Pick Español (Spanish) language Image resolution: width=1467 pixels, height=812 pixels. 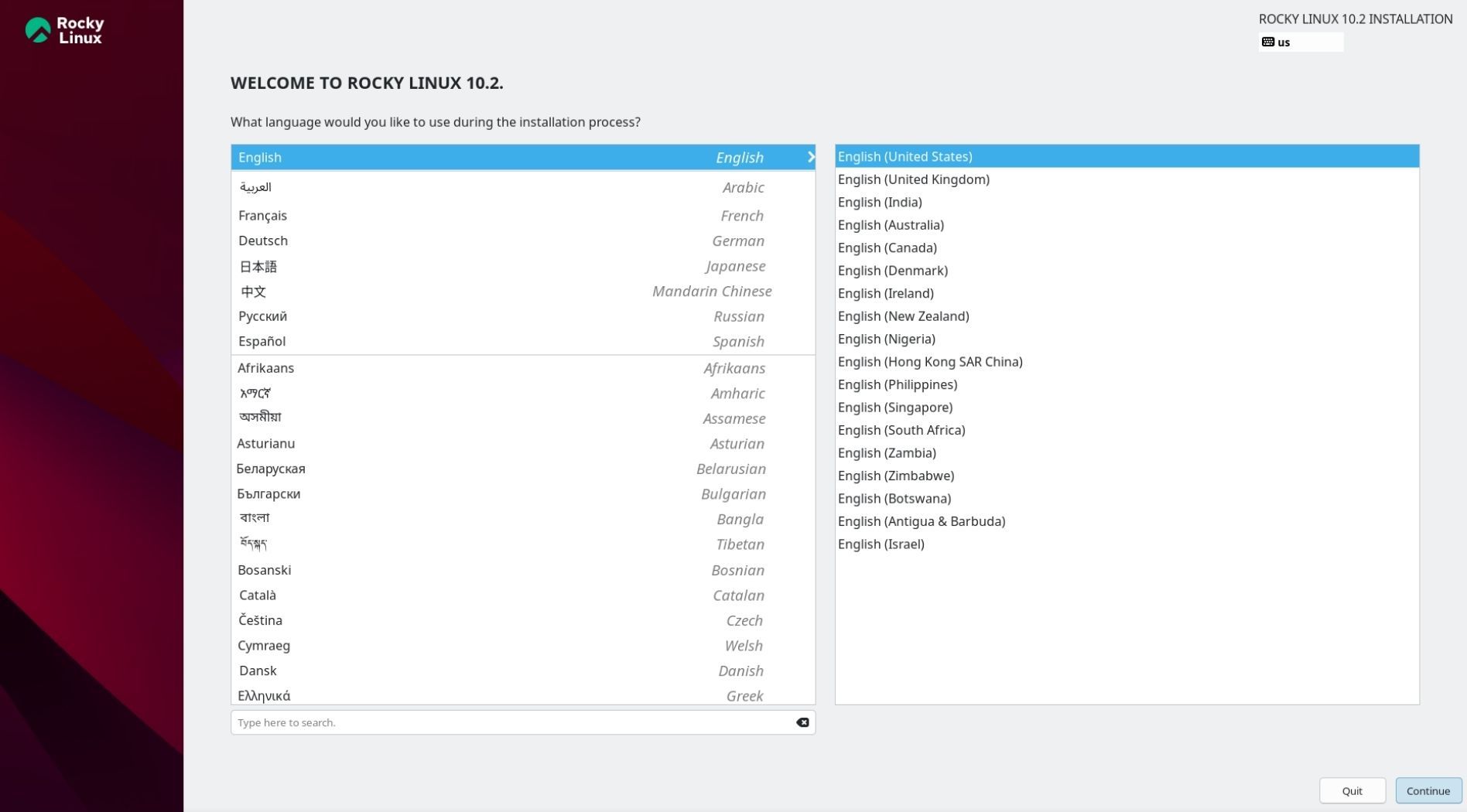(x=523, y=341)
